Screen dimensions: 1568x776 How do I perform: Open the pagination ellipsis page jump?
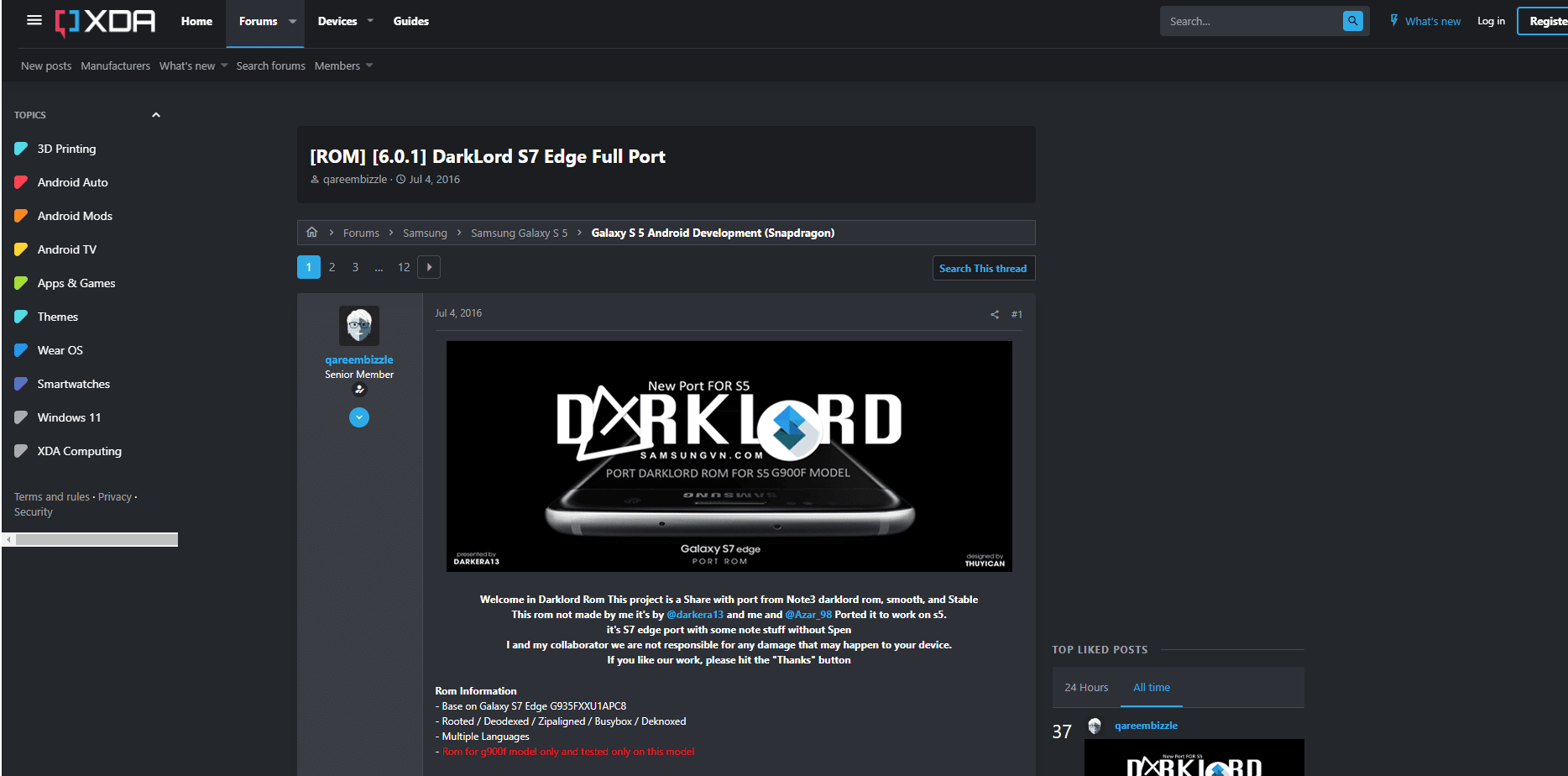379,267
